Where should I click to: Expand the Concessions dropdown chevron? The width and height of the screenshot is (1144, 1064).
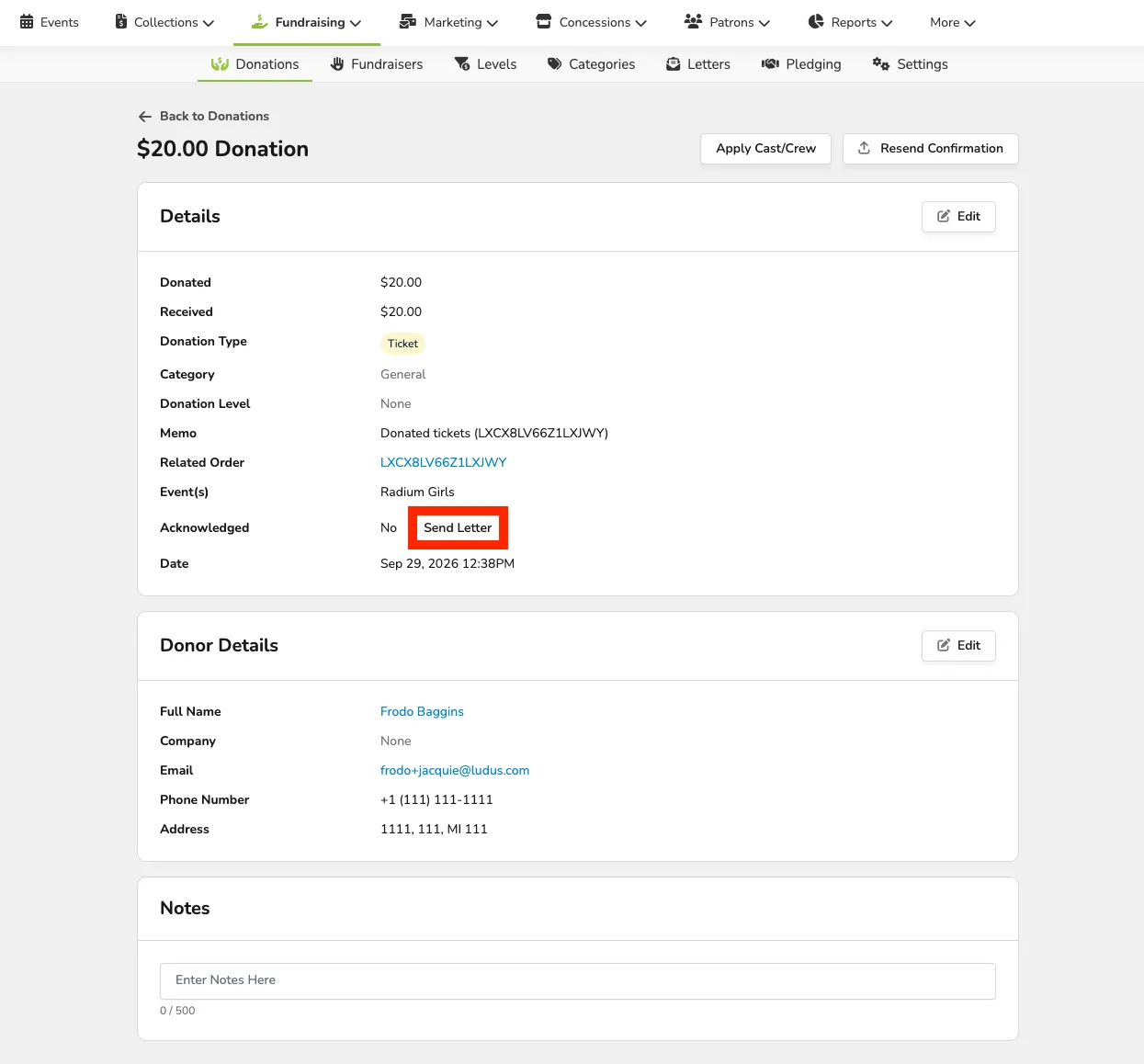[641, 23]
